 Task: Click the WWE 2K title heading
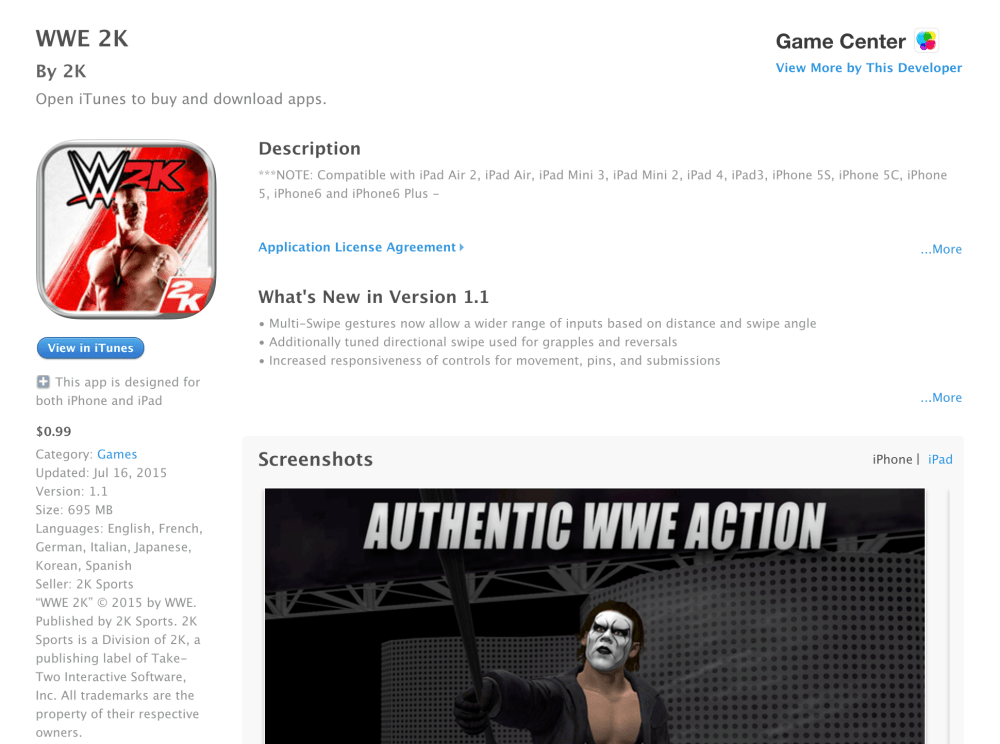tap(82, 39)
